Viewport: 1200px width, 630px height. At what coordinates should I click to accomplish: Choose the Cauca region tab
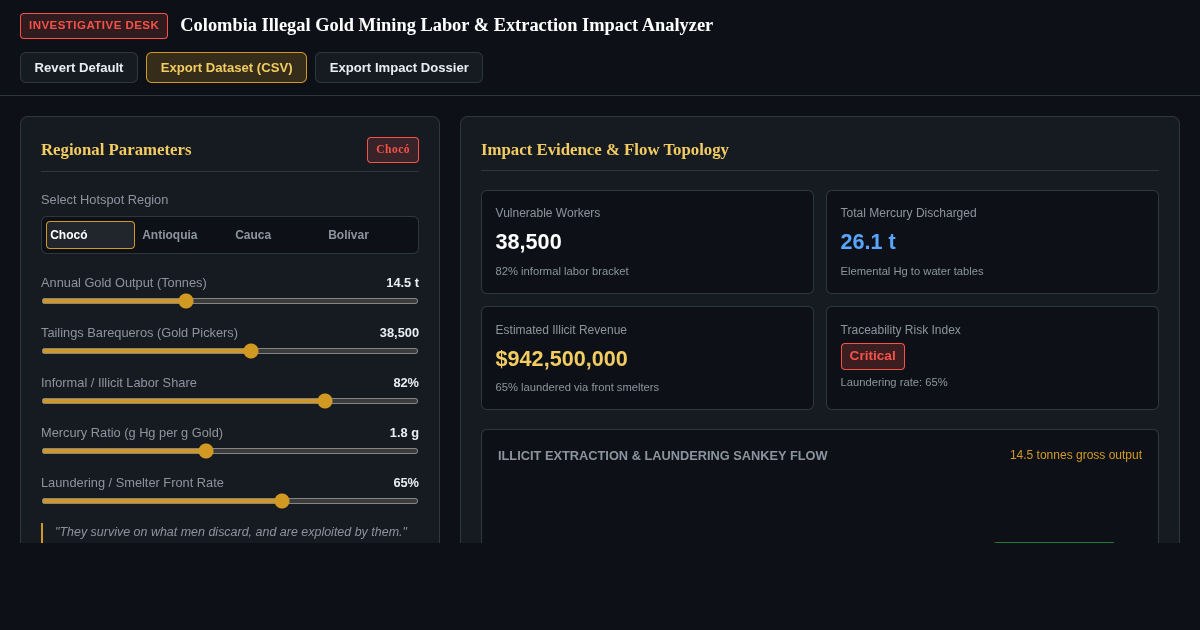point(276,235)
